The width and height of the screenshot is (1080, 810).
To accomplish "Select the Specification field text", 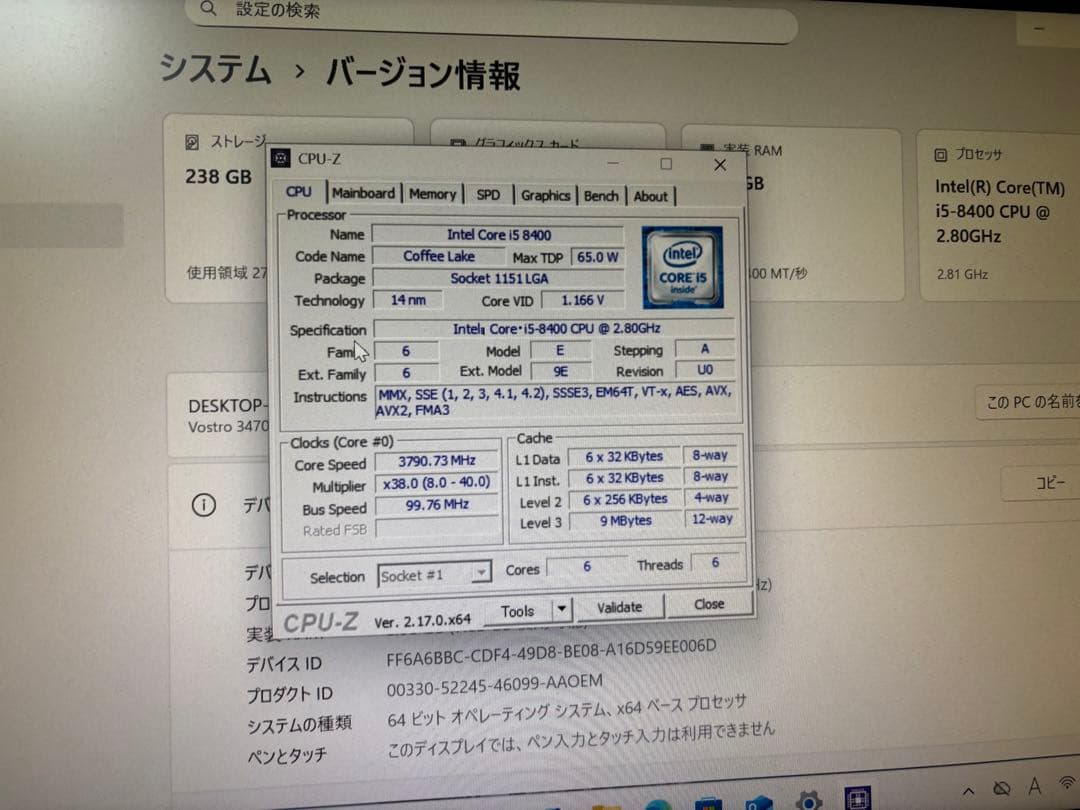I will coord(555,329).
